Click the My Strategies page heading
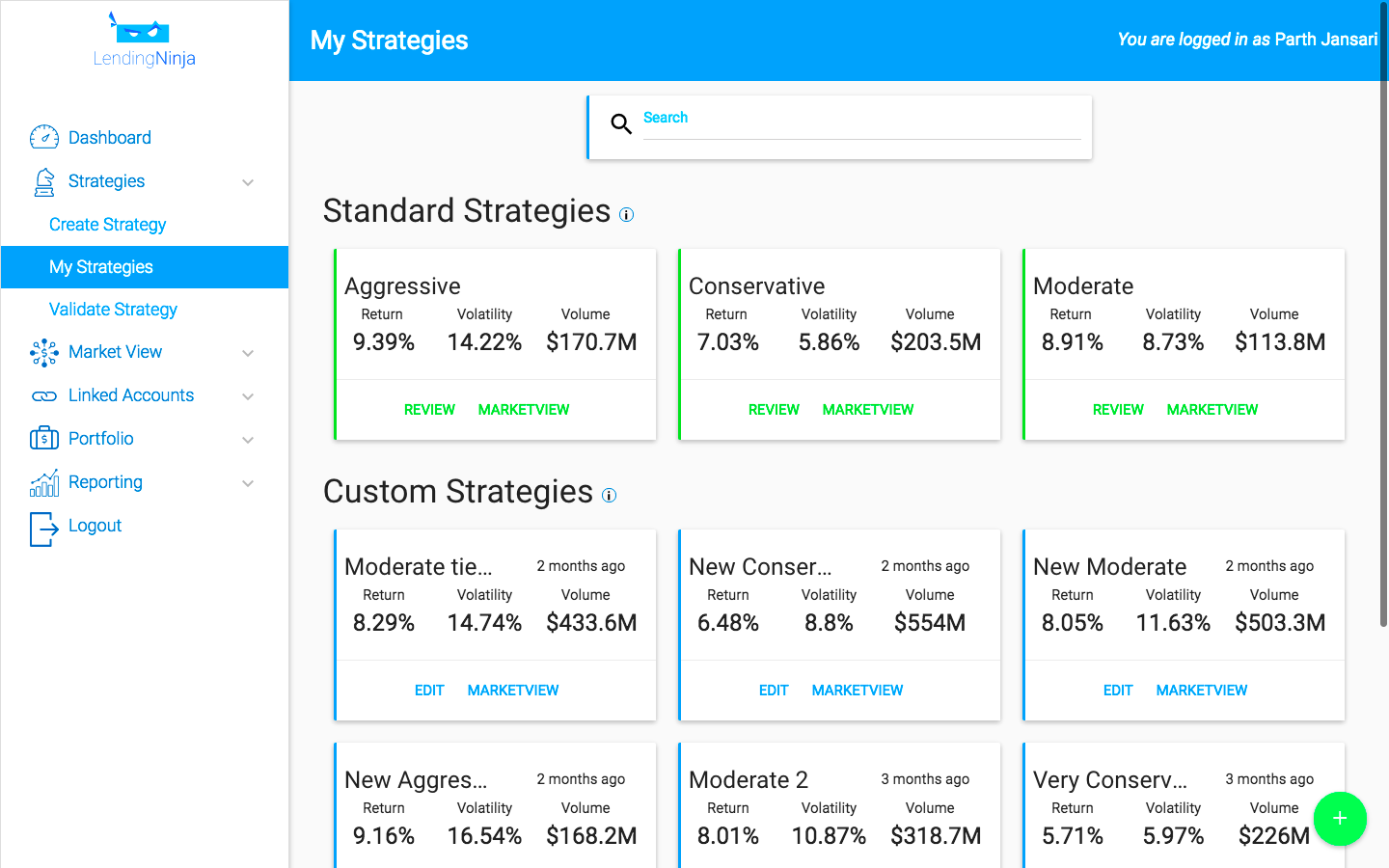1389x868 pixels. point(390,41)
